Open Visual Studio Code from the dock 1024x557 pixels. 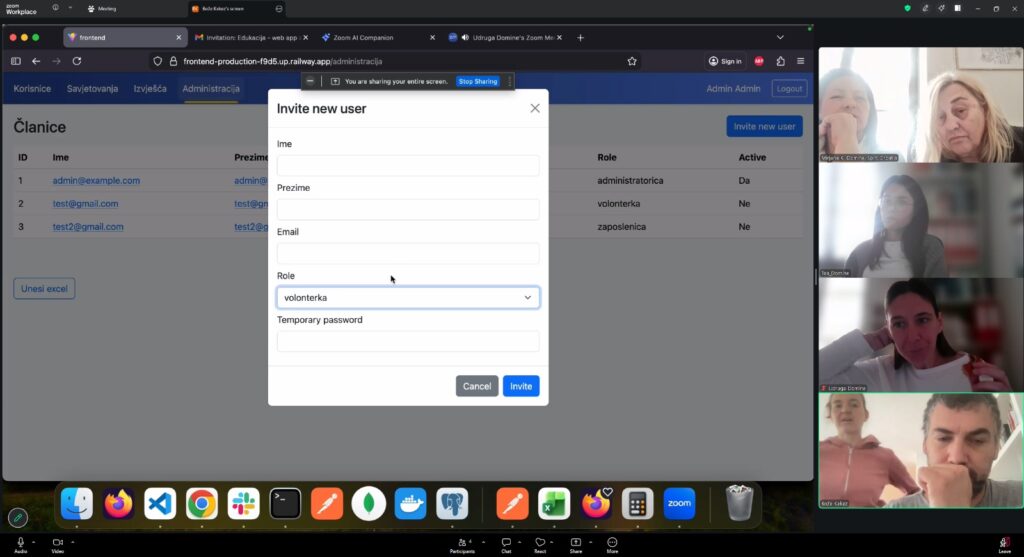click(x=160, y=503)
